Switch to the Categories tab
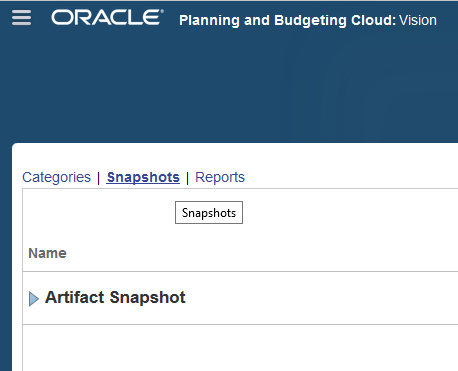Screen dimensions: 458x371 coord(56,177)
